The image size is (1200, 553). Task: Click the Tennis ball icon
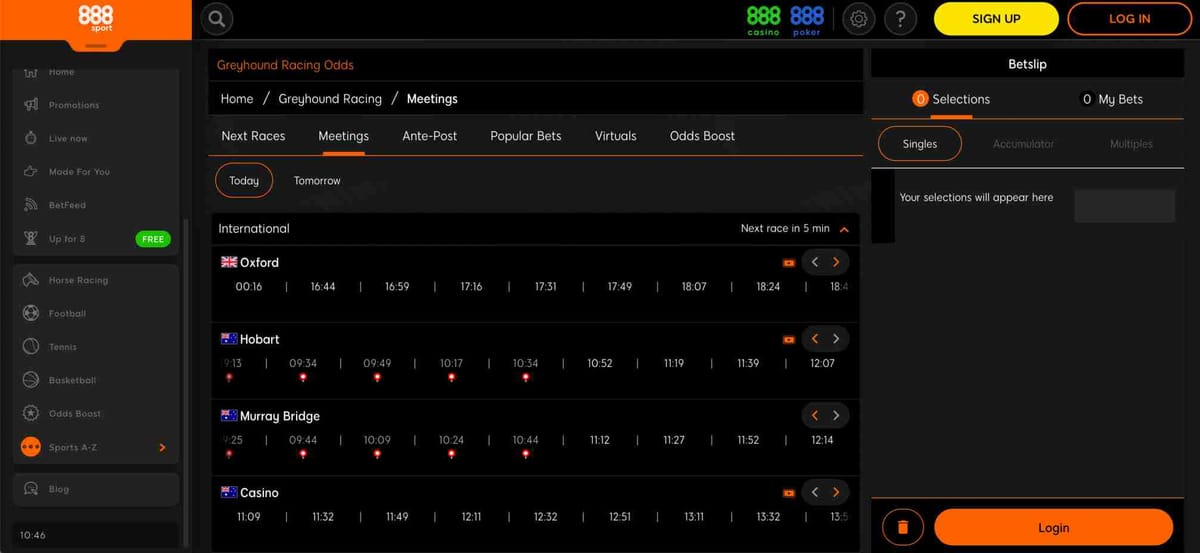31,347
